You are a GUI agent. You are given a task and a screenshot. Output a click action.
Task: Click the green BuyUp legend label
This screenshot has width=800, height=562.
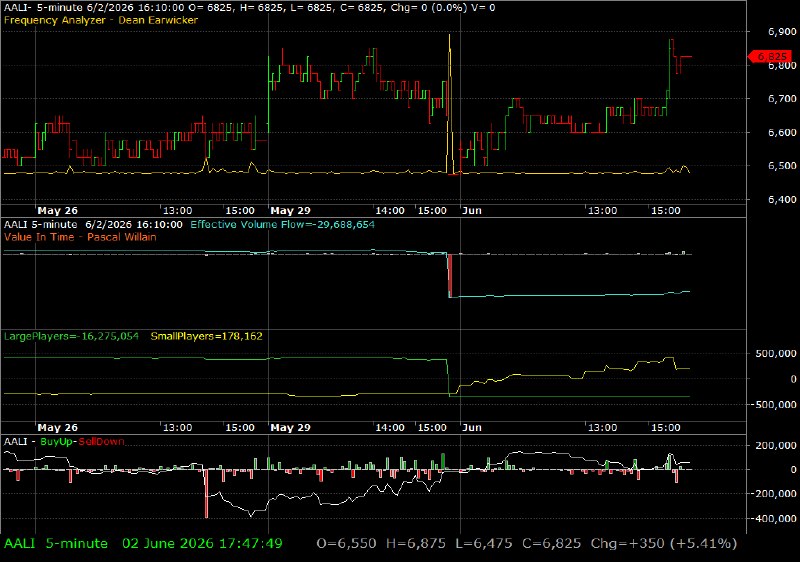pyautogui.click(x=57, y=442)
